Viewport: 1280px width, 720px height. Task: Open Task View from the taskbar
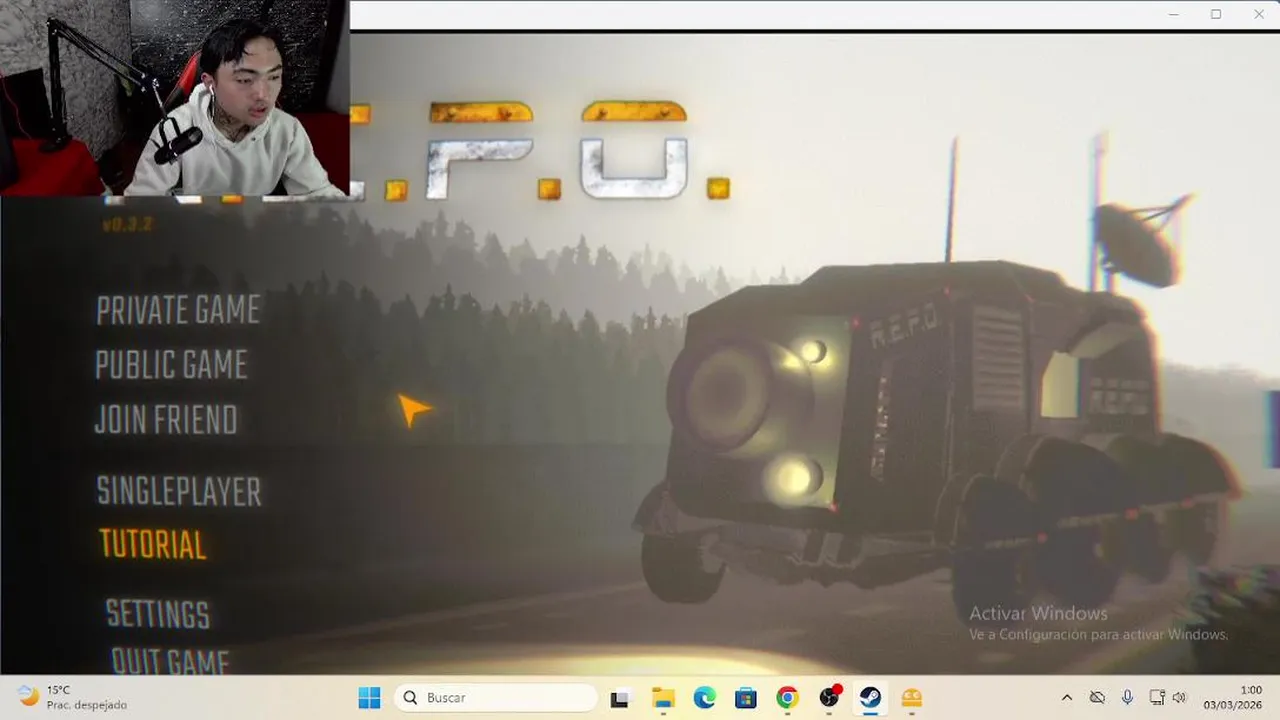pos(621,698)
